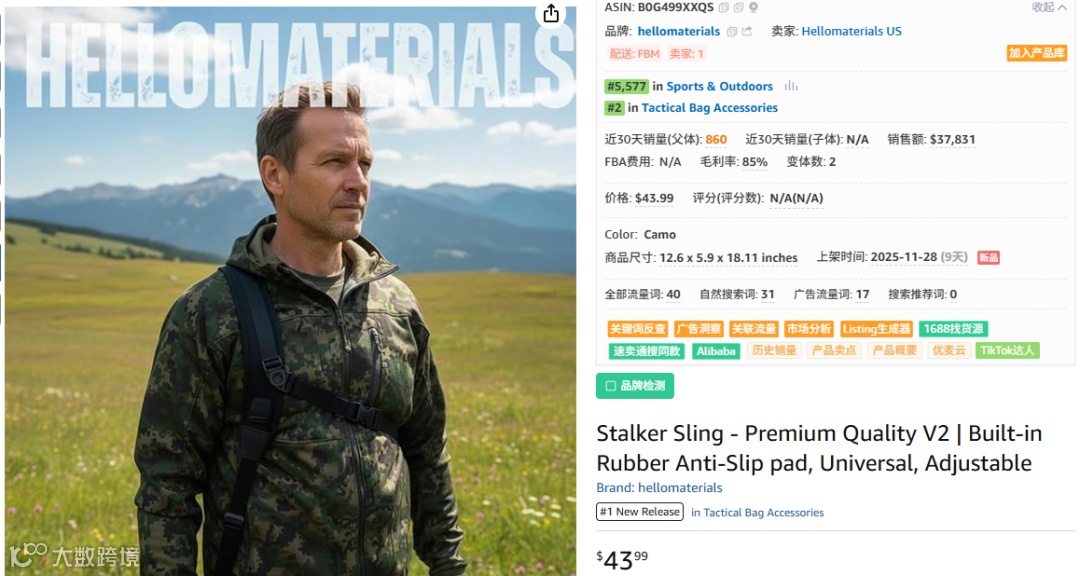Image resolution: width=1080 pixels, height=576 pixels.
Task: Open seller Hellomaterials US link
Action: [851, 31]
